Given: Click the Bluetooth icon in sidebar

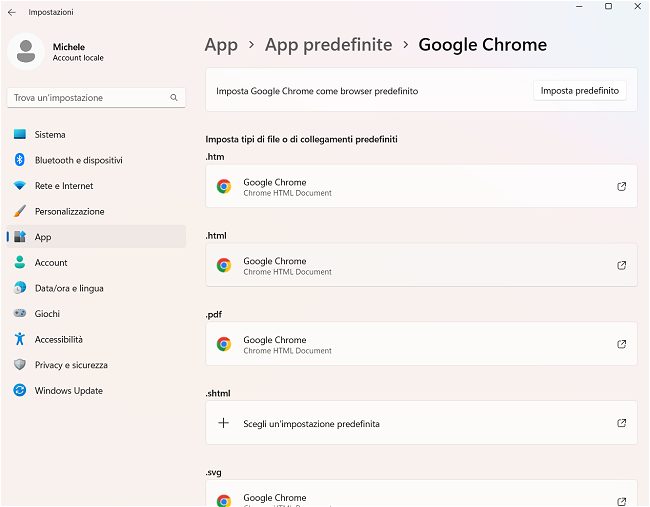Looking at the screenshot, I should click(x=19, y=160).
